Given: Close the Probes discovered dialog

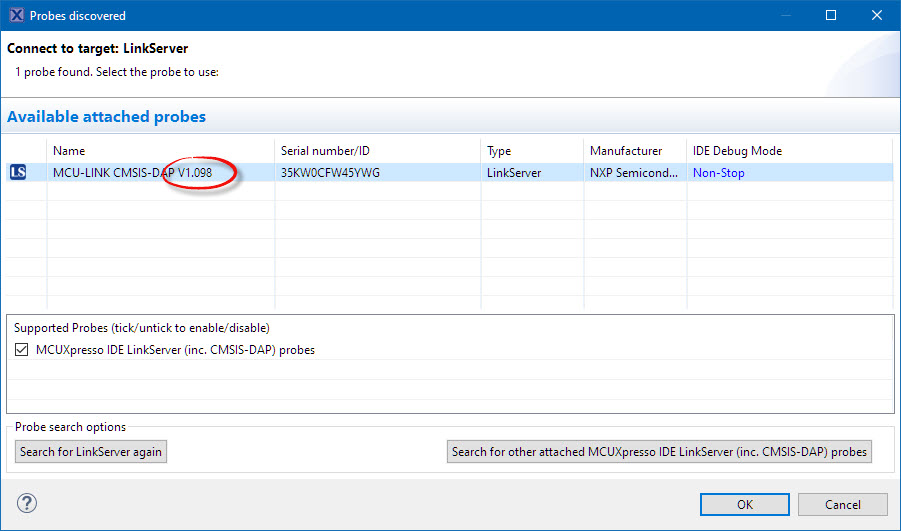Looking at the screenshot, I should pos(877,16).
